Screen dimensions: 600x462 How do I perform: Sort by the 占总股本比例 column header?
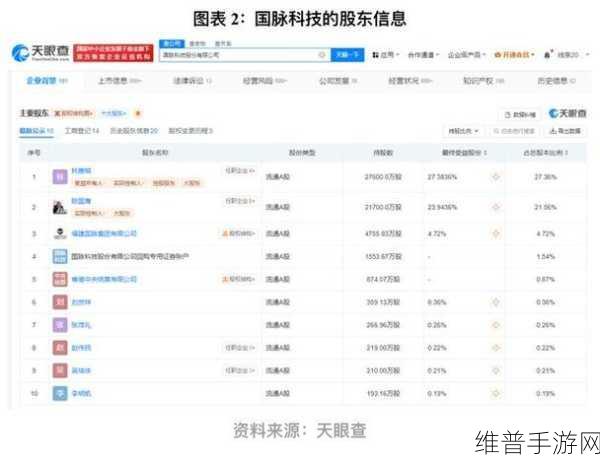point(545,153)
